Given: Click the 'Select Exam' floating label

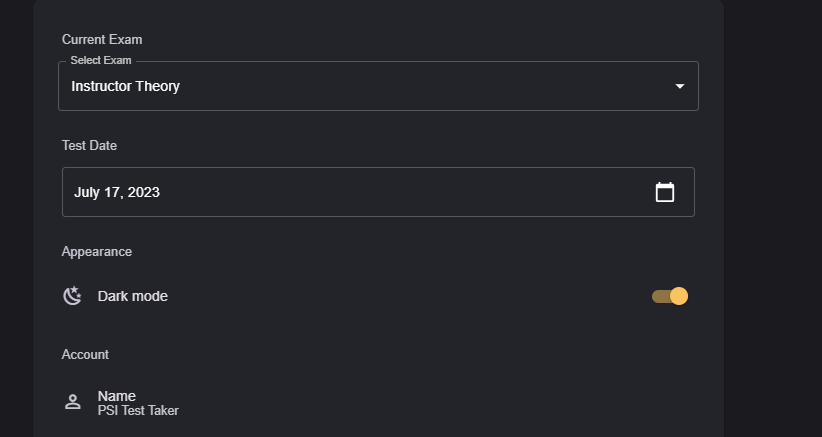Looking at the screenshot, I should point(101,61).
